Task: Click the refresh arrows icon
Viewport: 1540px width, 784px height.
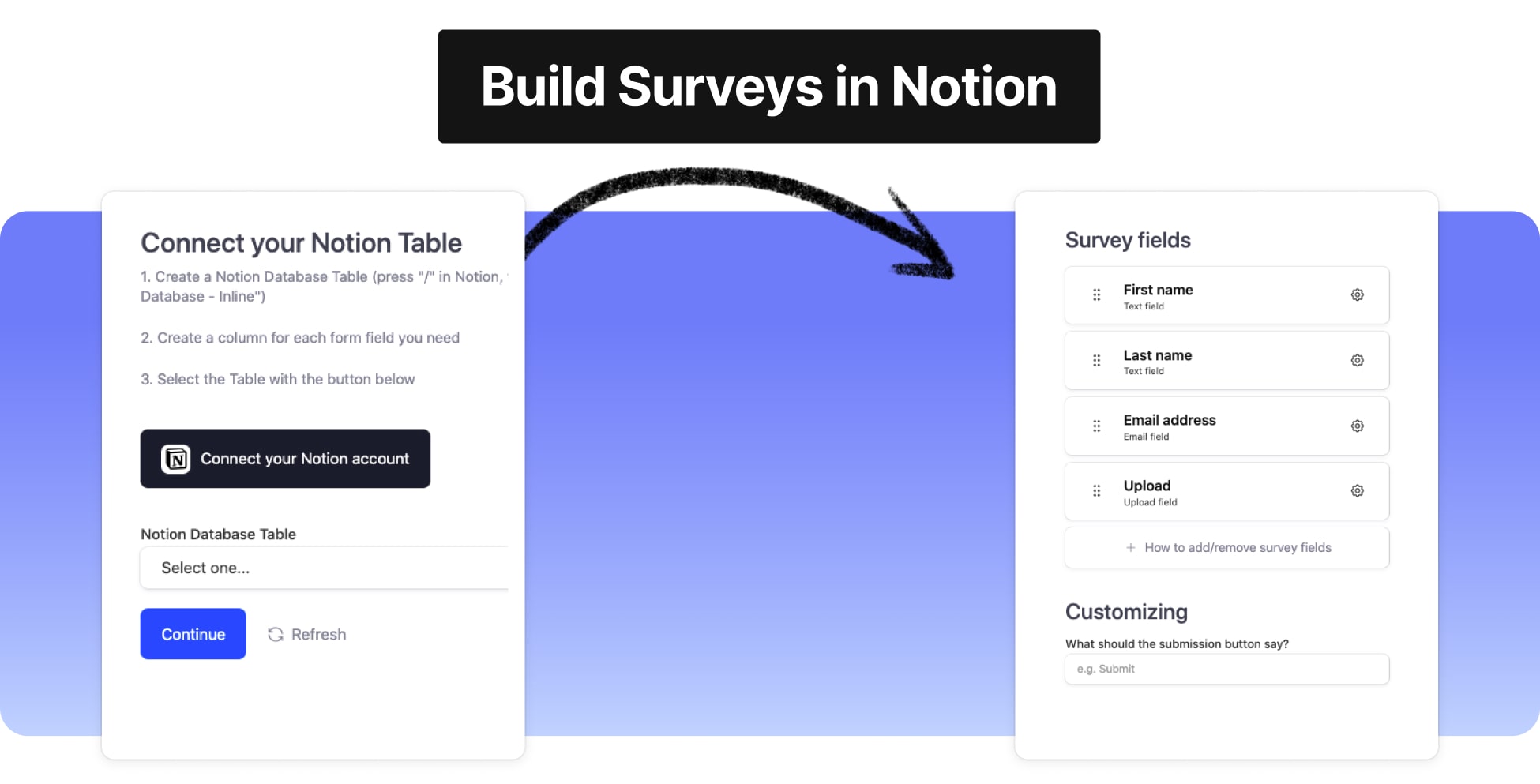Action: pyautogui.click(x=276, y=635)
